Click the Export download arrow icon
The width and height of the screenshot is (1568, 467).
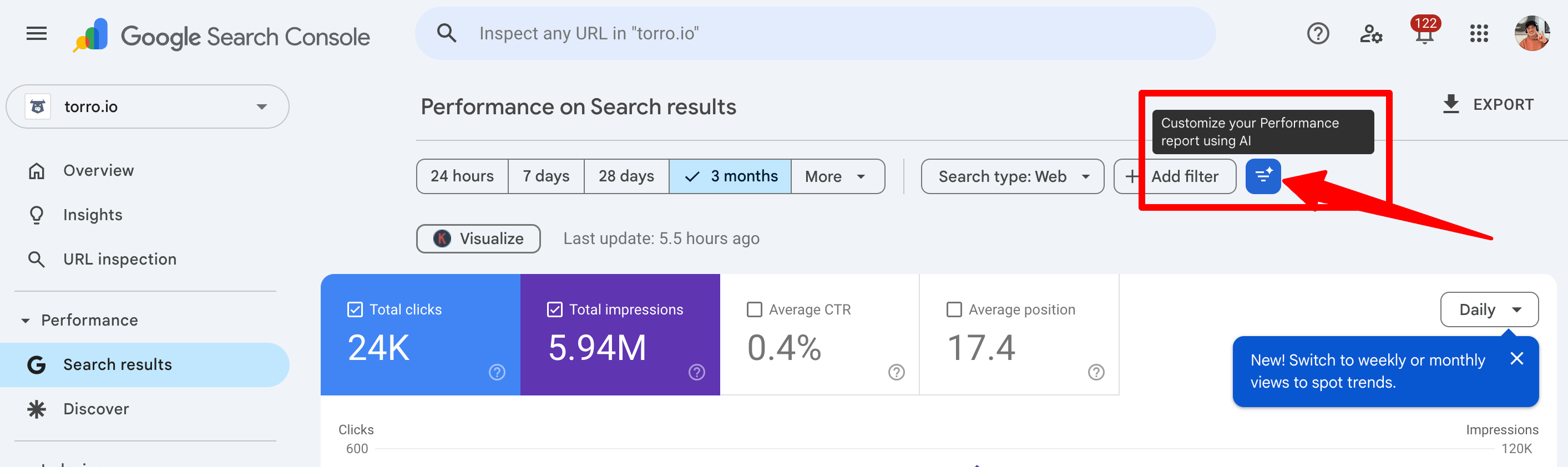tap(1451, 104)
